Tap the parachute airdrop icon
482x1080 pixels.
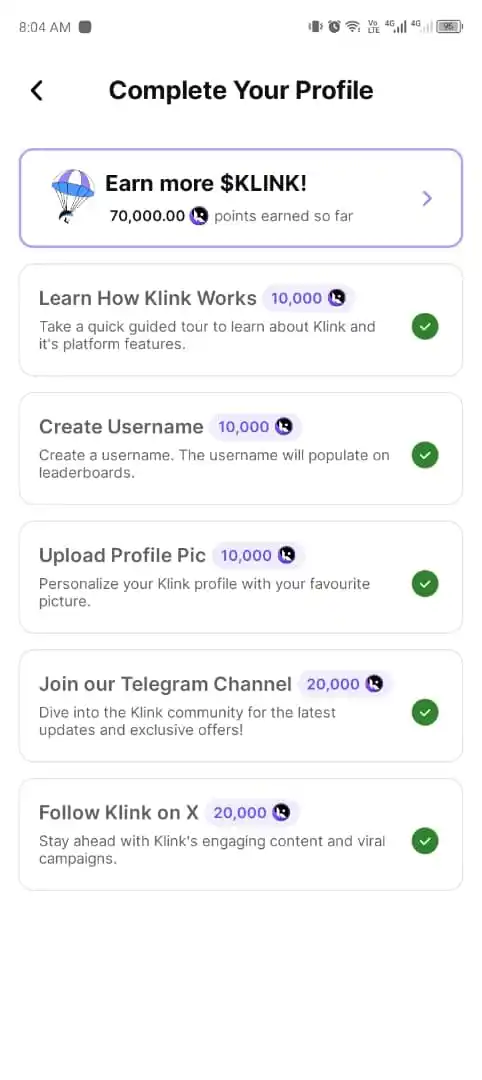(72, 197)
